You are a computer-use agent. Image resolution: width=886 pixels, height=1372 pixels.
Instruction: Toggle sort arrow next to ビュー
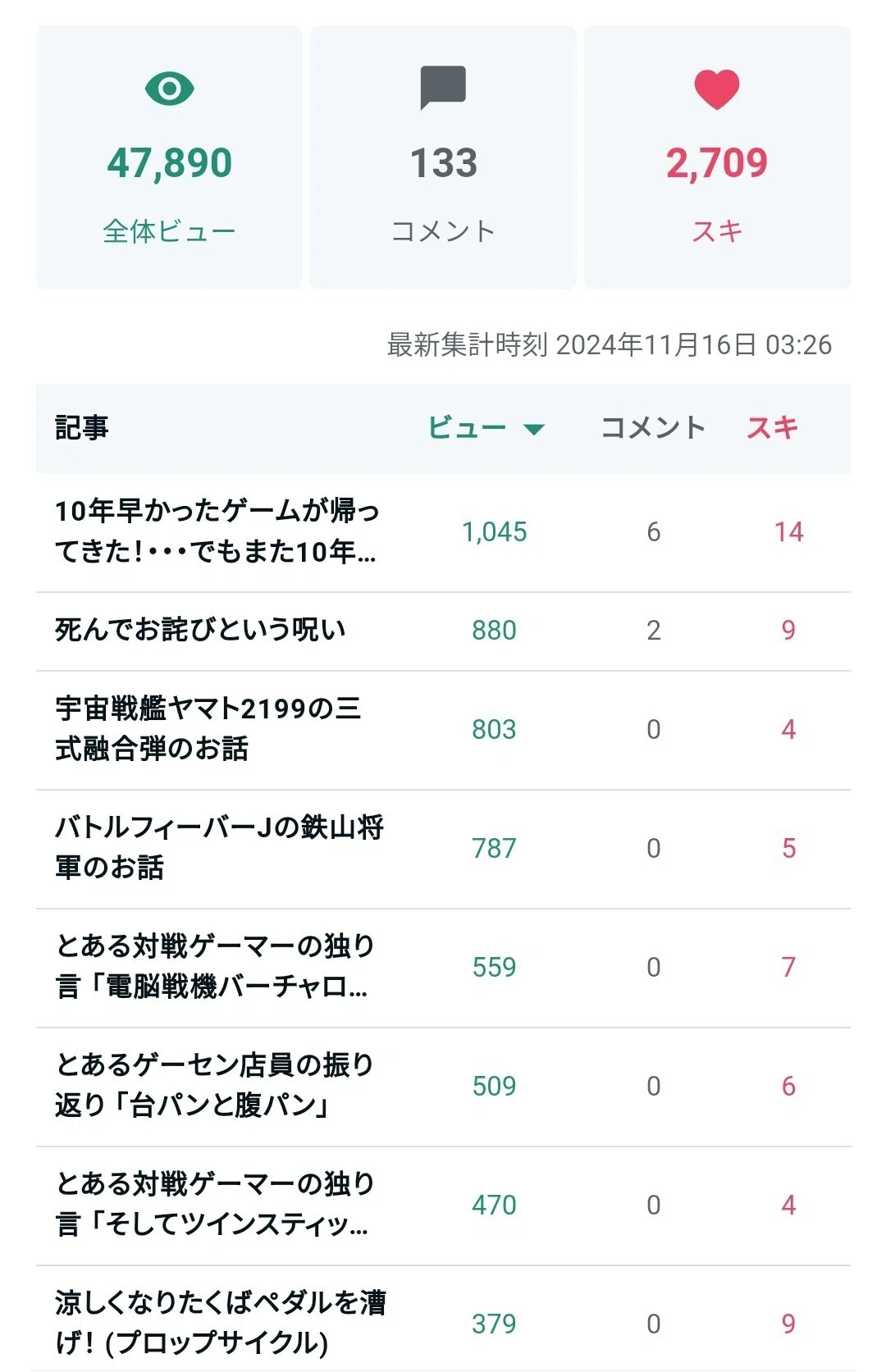pos(534,429)
